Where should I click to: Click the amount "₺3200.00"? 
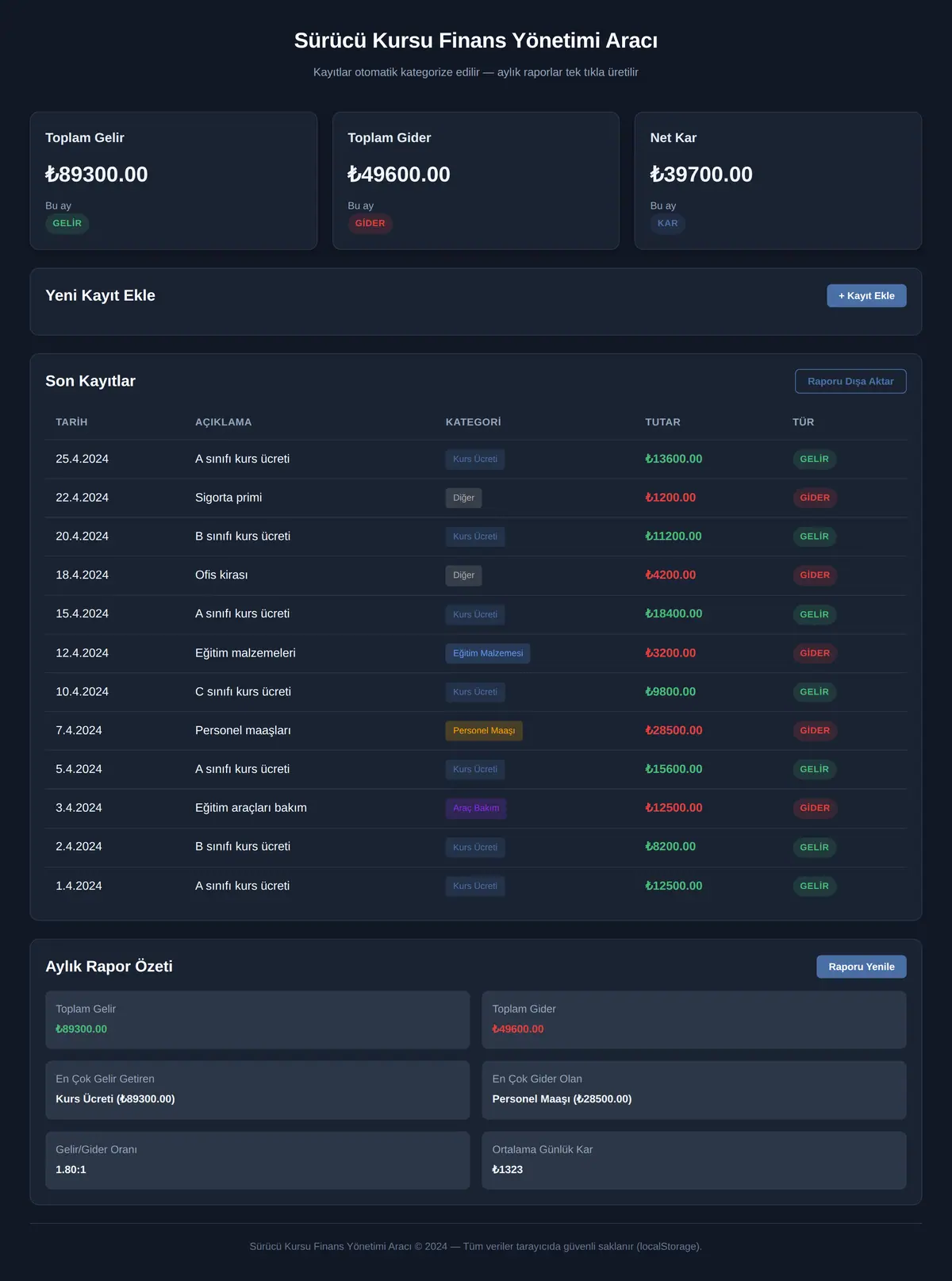(670, 653)
